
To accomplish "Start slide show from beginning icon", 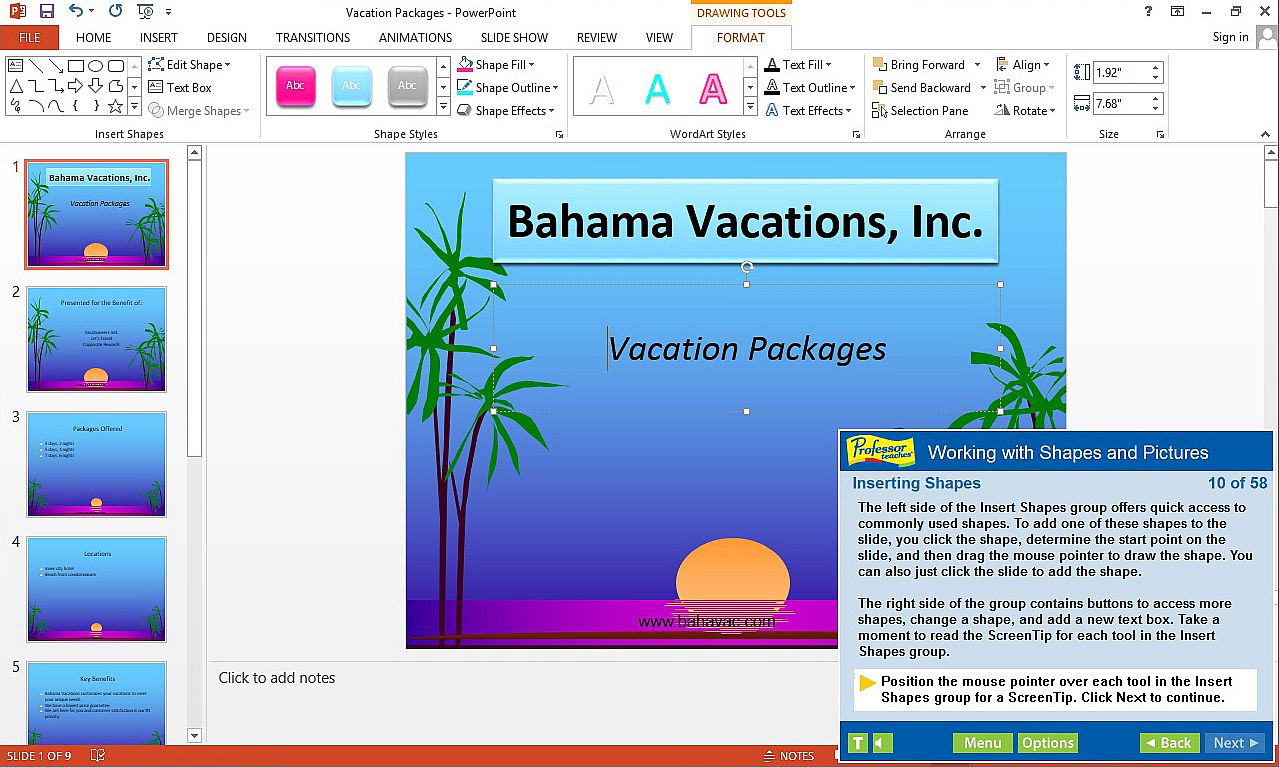I will [x=145, y=12].
